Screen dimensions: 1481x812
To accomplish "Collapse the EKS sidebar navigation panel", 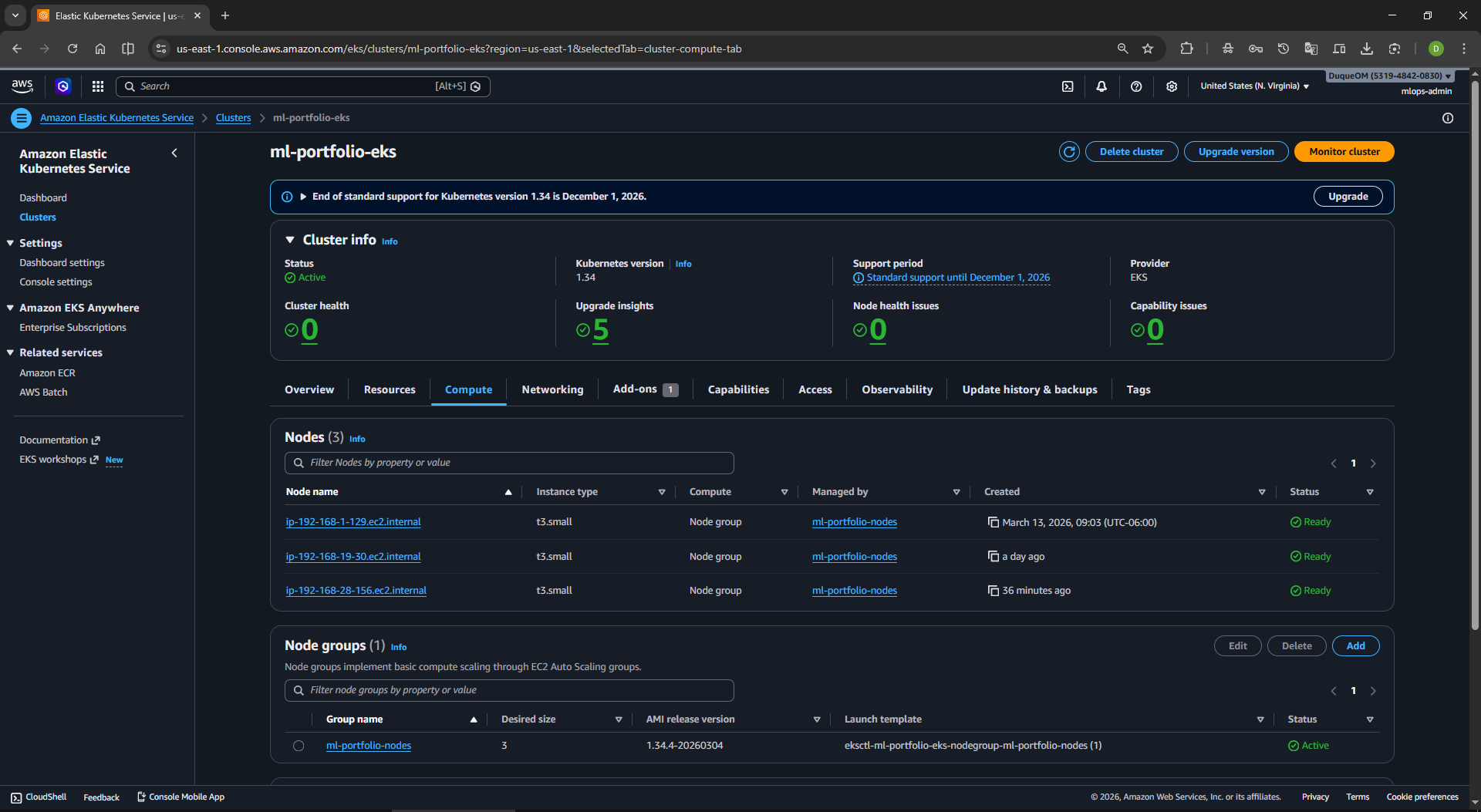I will pyautogui.click(x=174, y=153).
